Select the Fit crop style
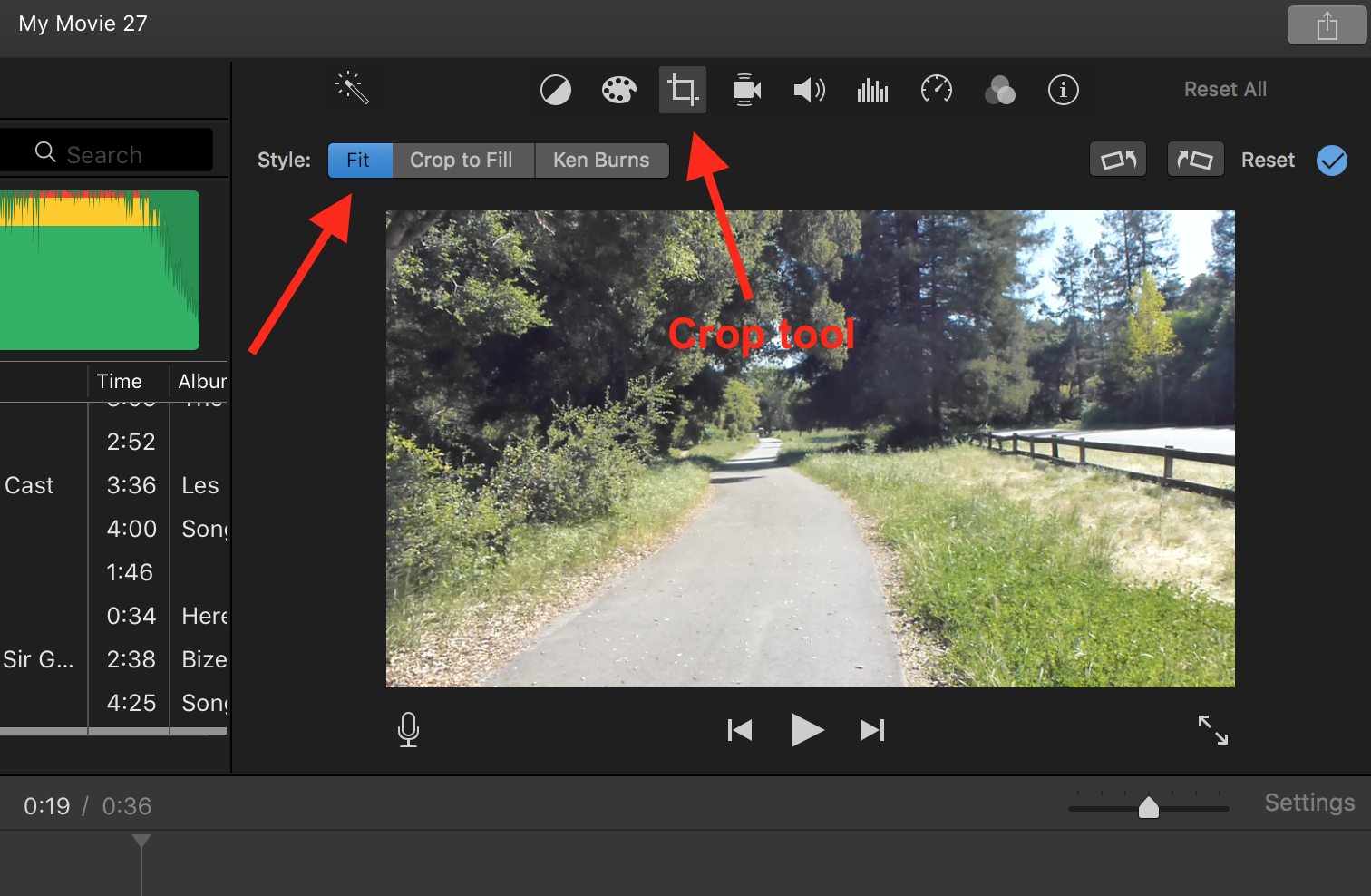Screen dimensions: 1371x896 (360, 160)
